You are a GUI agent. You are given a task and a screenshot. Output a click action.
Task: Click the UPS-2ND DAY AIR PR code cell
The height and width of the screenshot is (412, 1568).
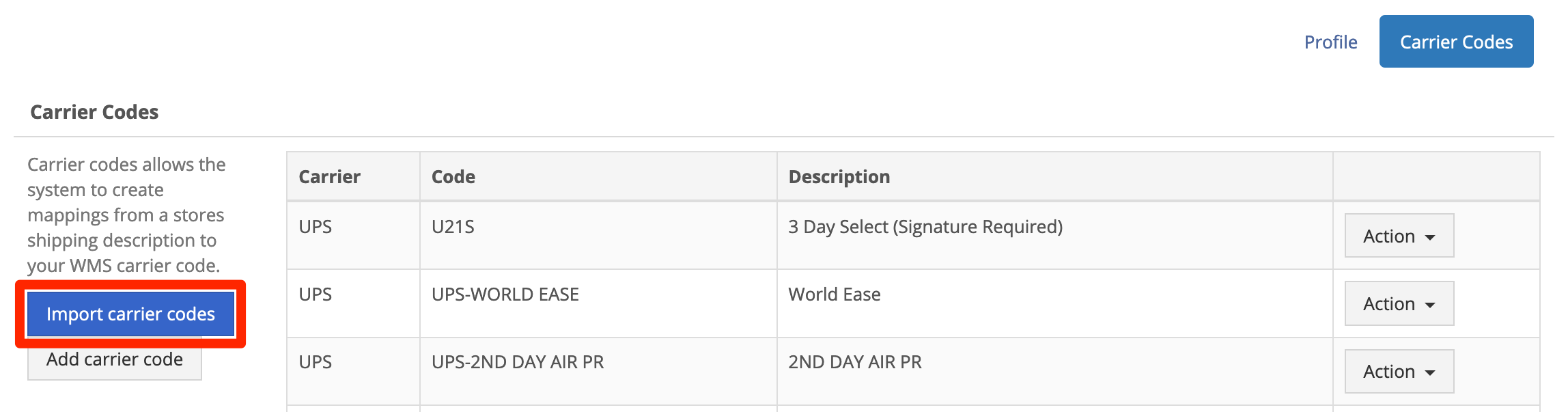click(x=598, y=371)
